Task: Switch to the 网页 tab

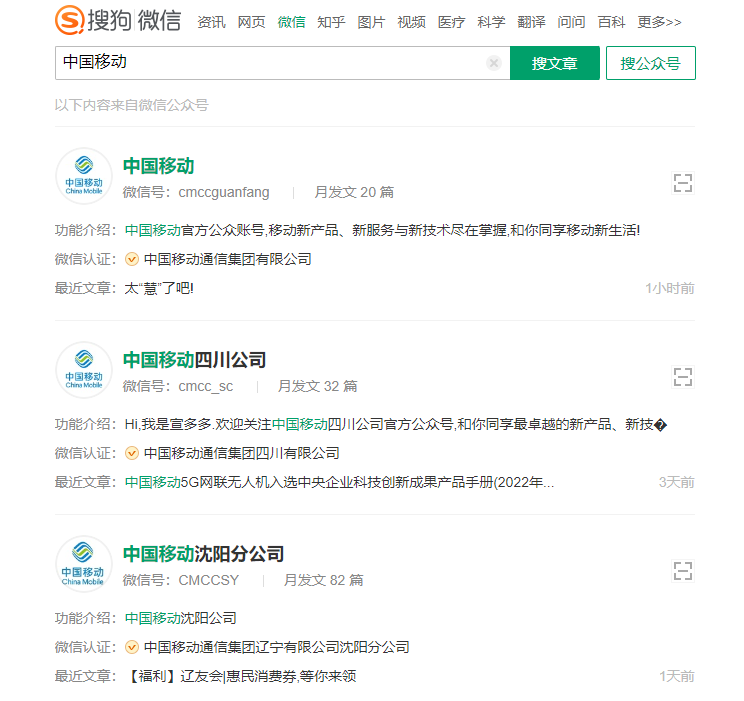Action: tap(251, 22)
